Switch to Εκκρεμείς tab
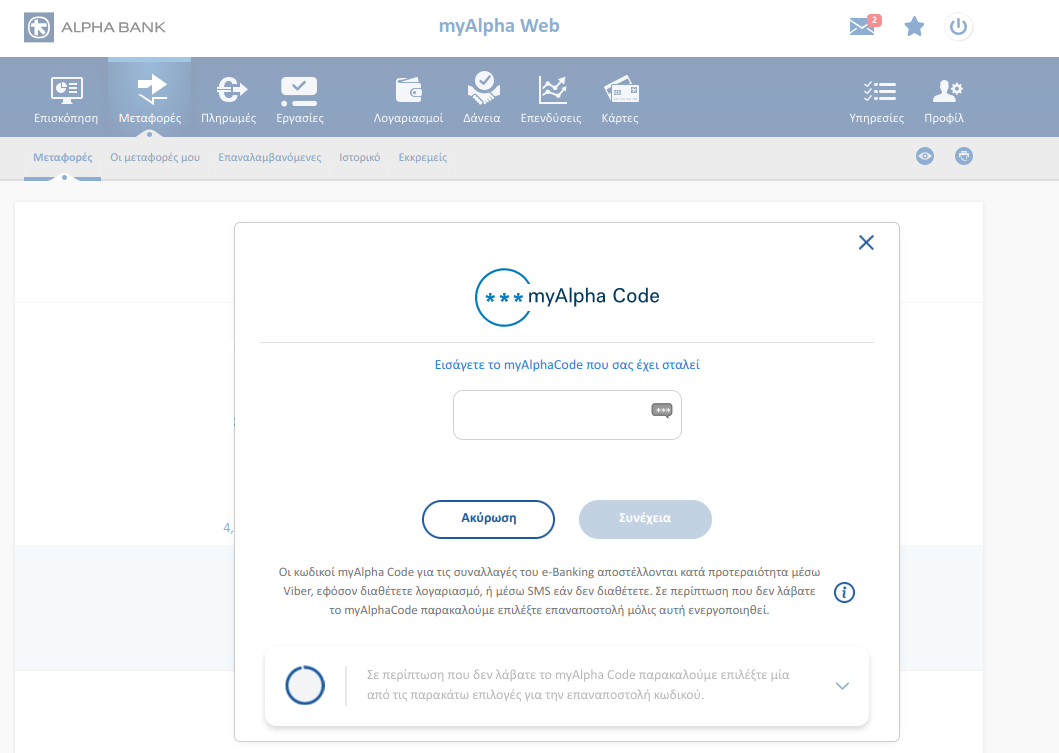 [x=423, y=157]
